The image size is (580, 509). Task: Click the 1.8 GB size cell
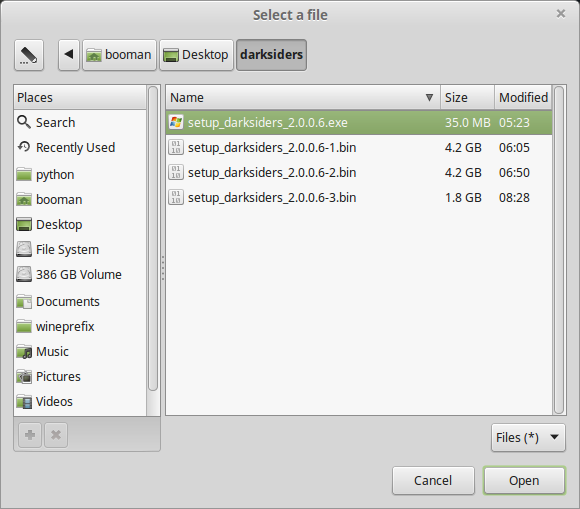click(463, 198)
